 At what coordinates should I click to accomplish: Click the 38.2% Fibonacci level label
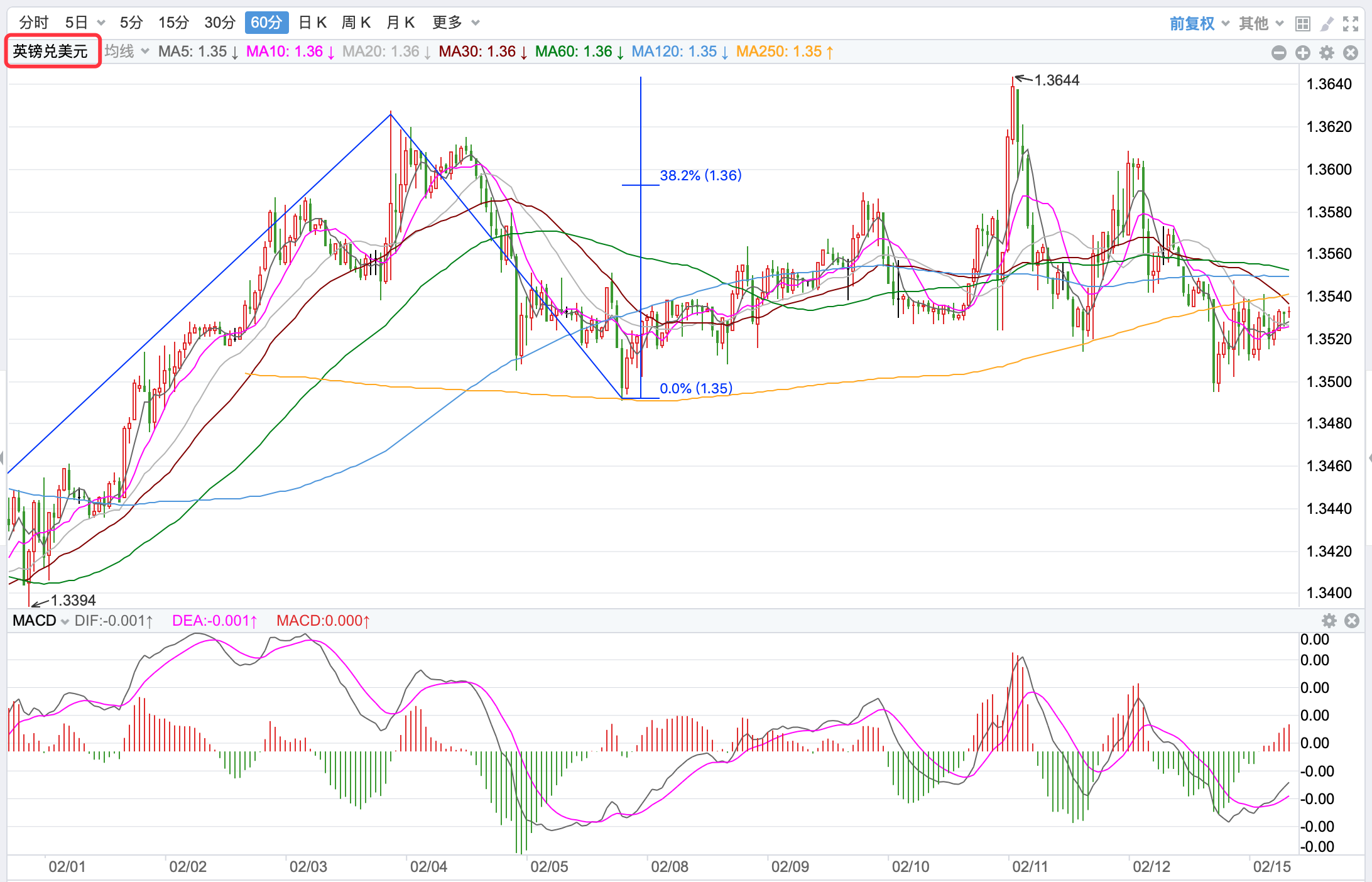point(700,175)
